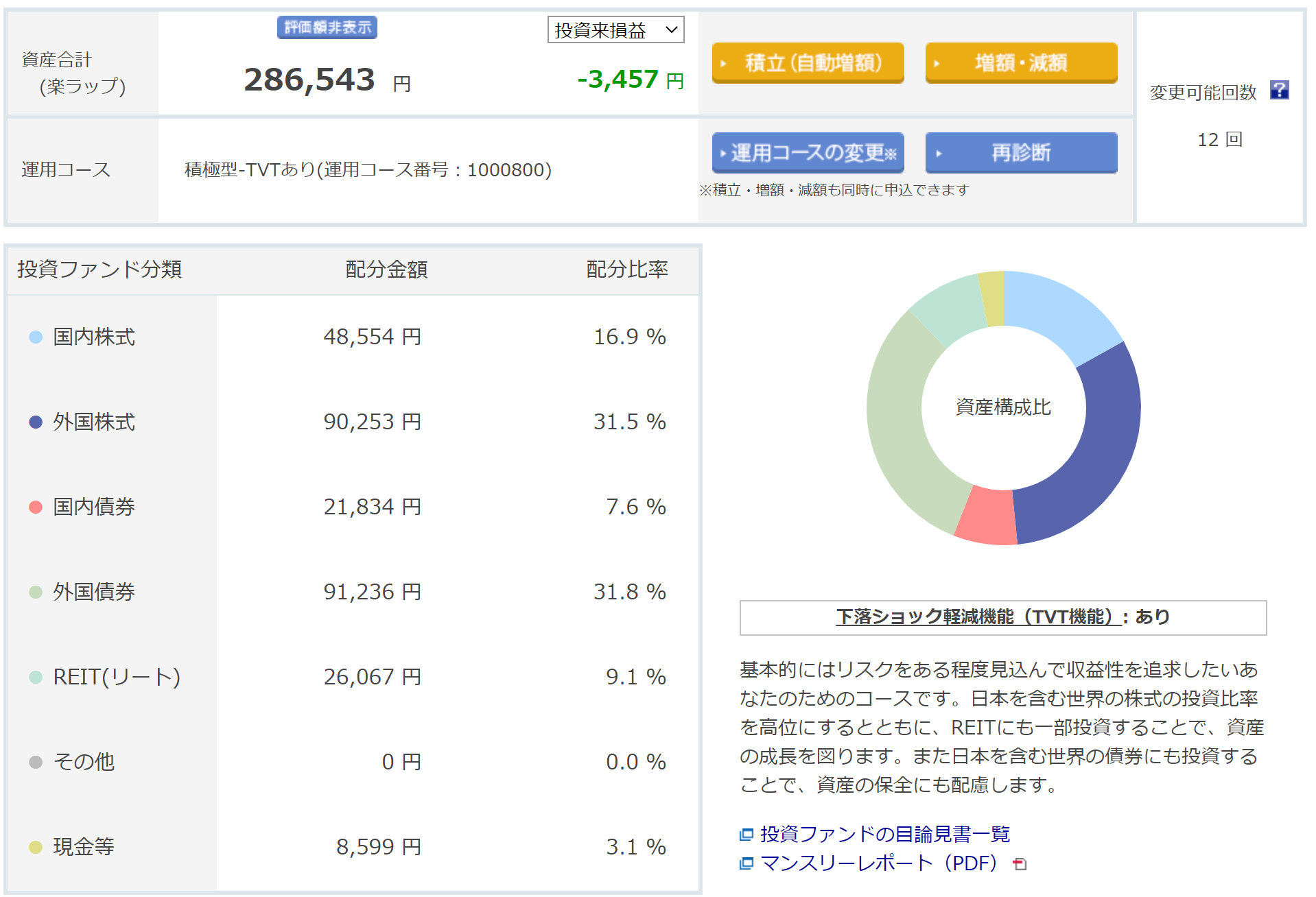Open the マンスリーレポート(PDF) link
The height and width of the screenshot is (897, 1316).
click(x=878, y=863)
